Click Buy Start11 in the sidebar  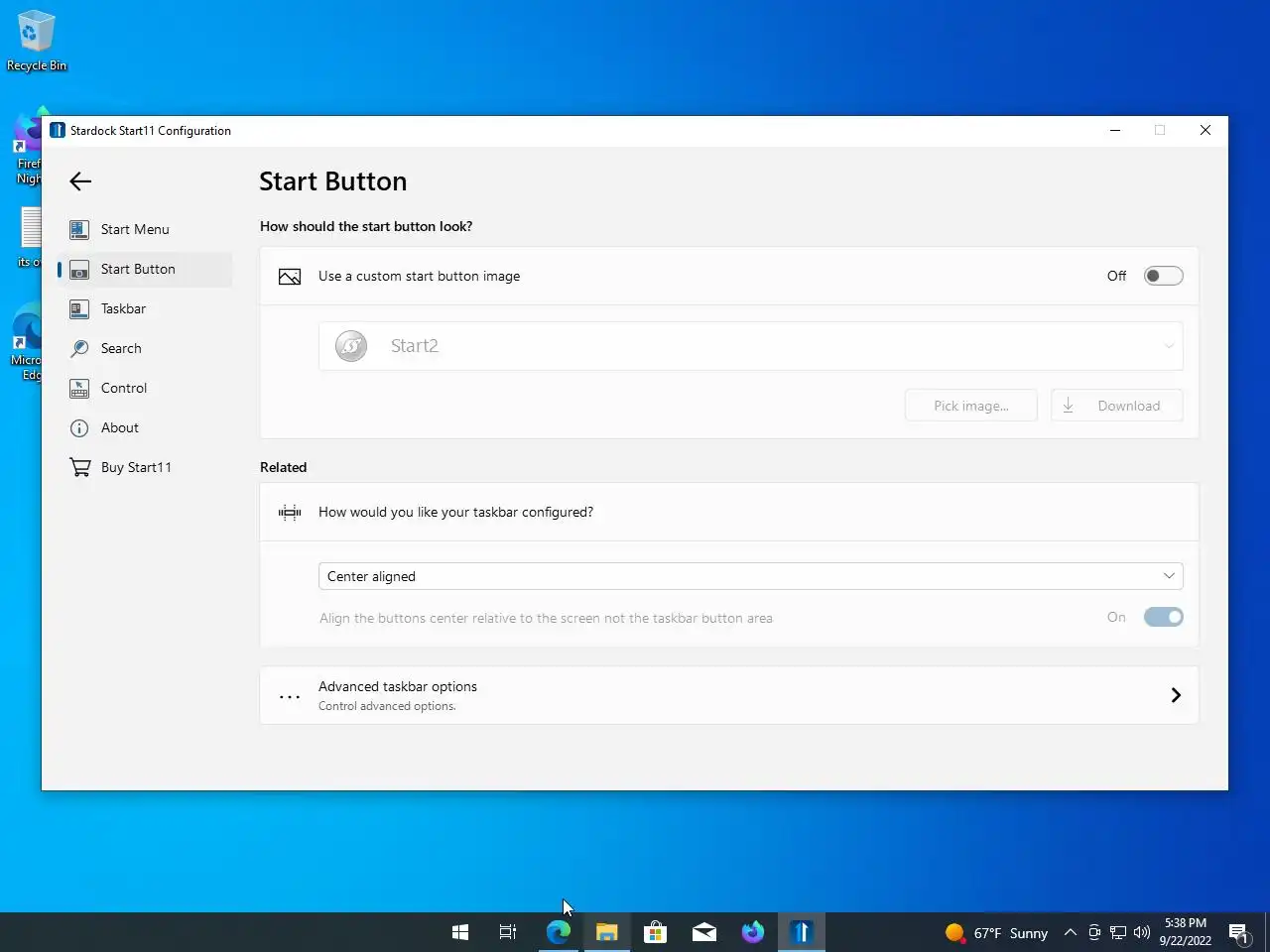145,467
